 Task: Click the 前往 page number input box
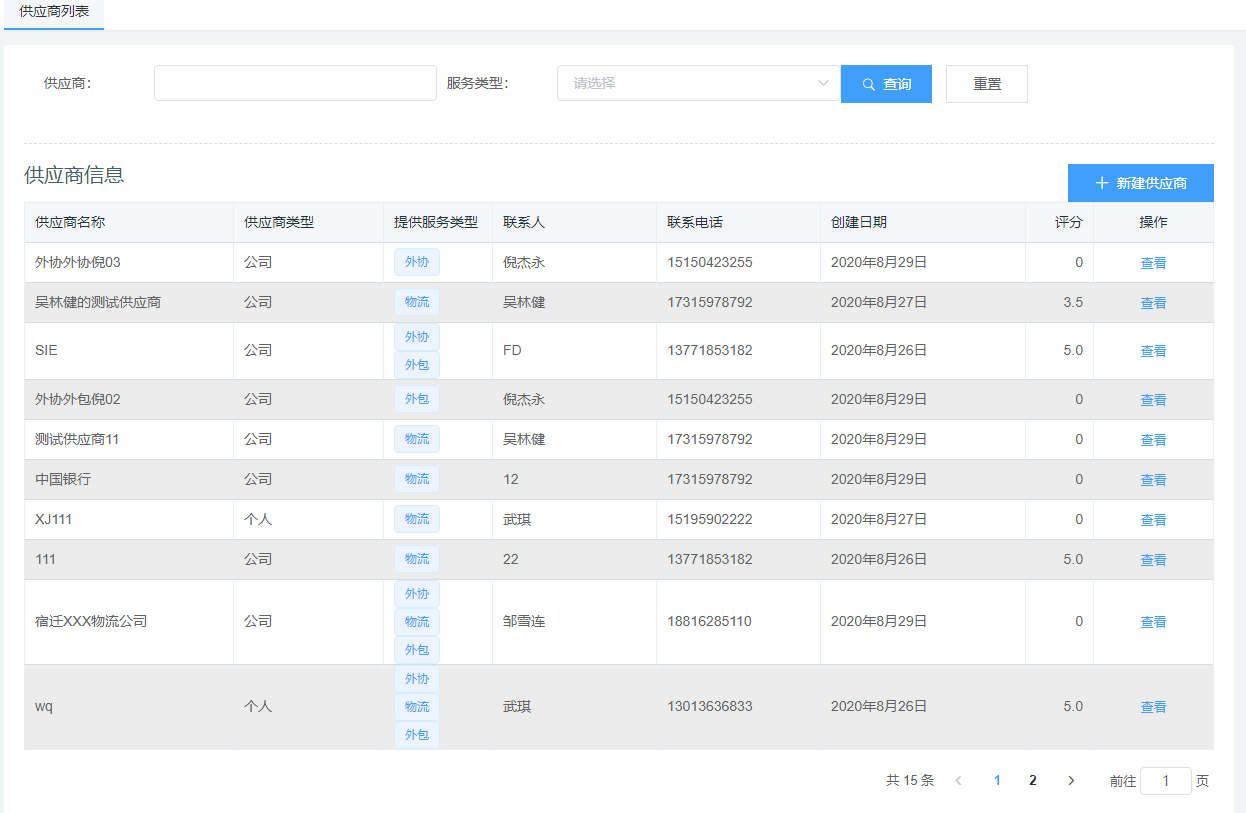coord(1165,781)
